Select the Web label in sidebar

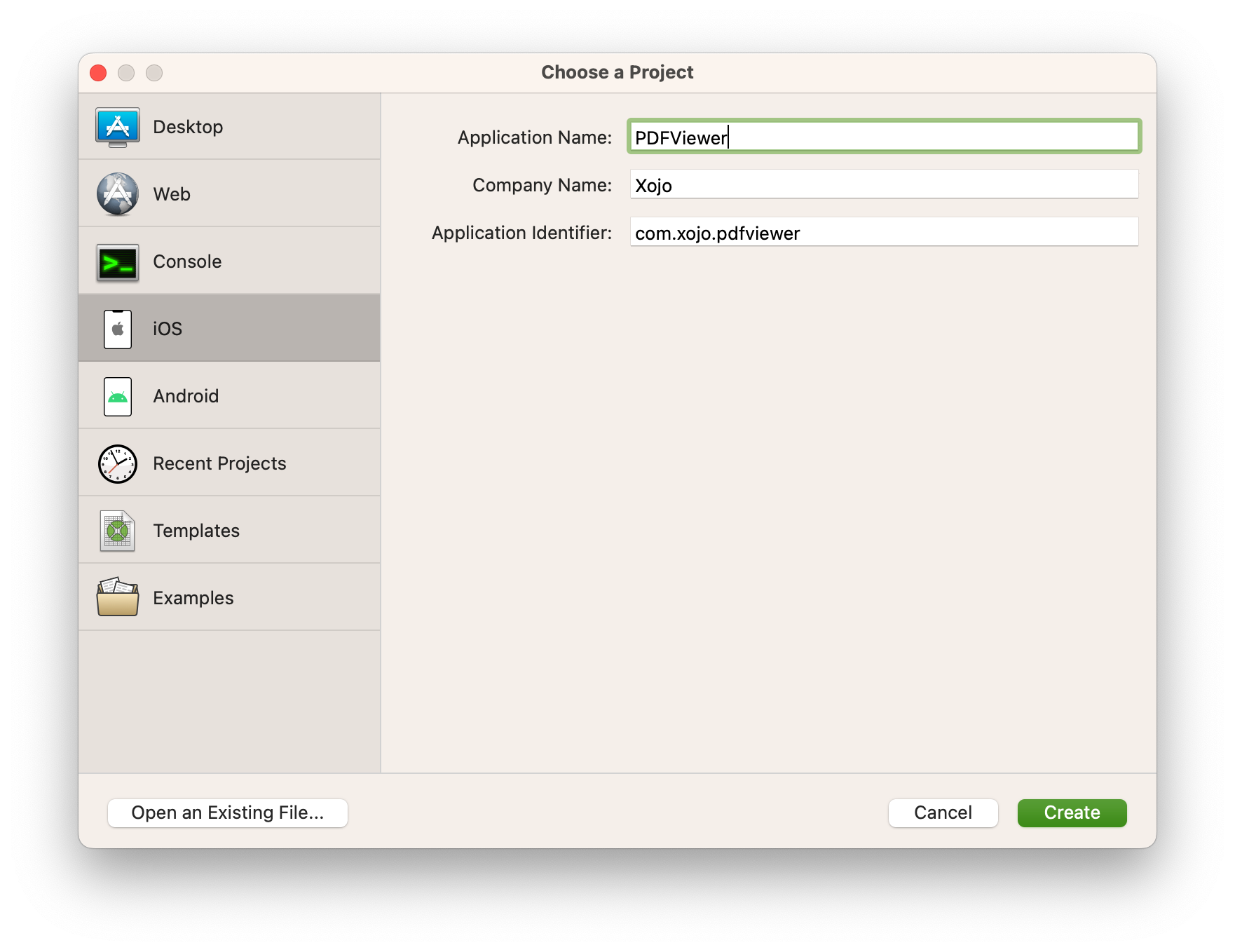(x=172, y=194)
